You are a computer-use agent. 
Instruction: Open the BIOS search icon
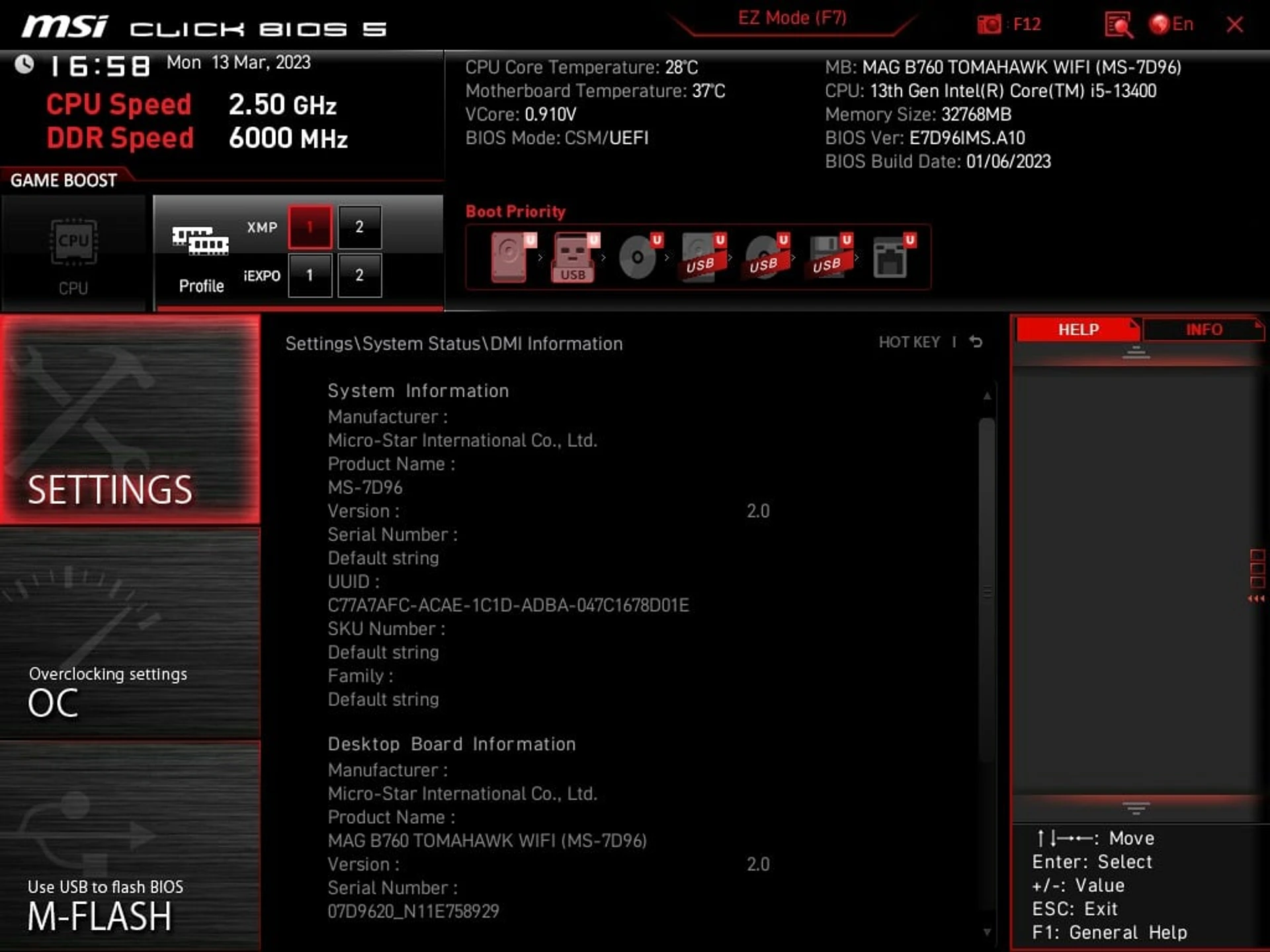1118,25
